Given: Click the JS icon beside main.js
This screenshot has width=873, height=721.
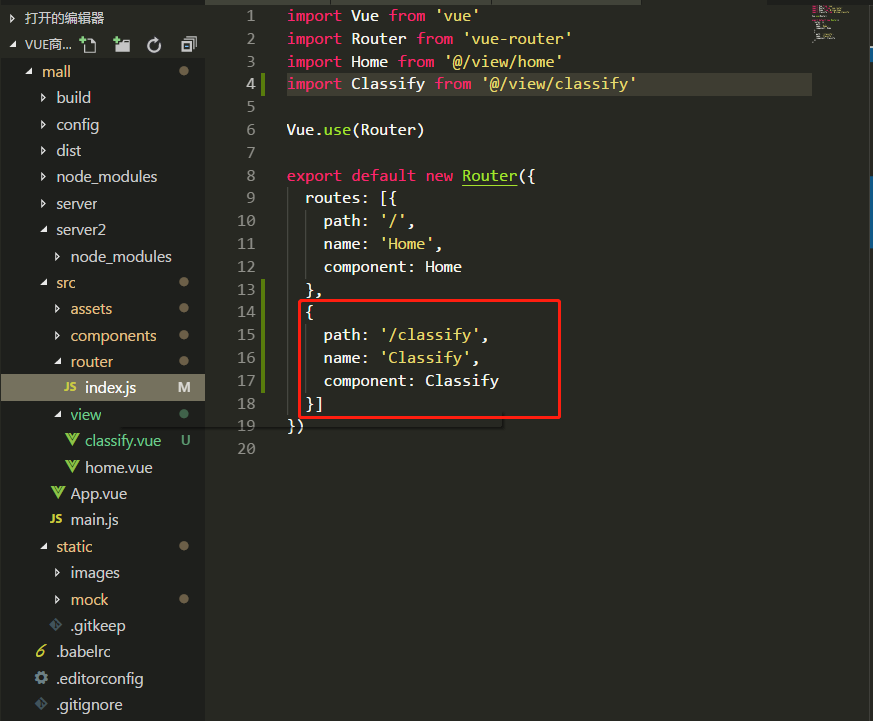Looking at the screenshot, I should coord(56,519).
